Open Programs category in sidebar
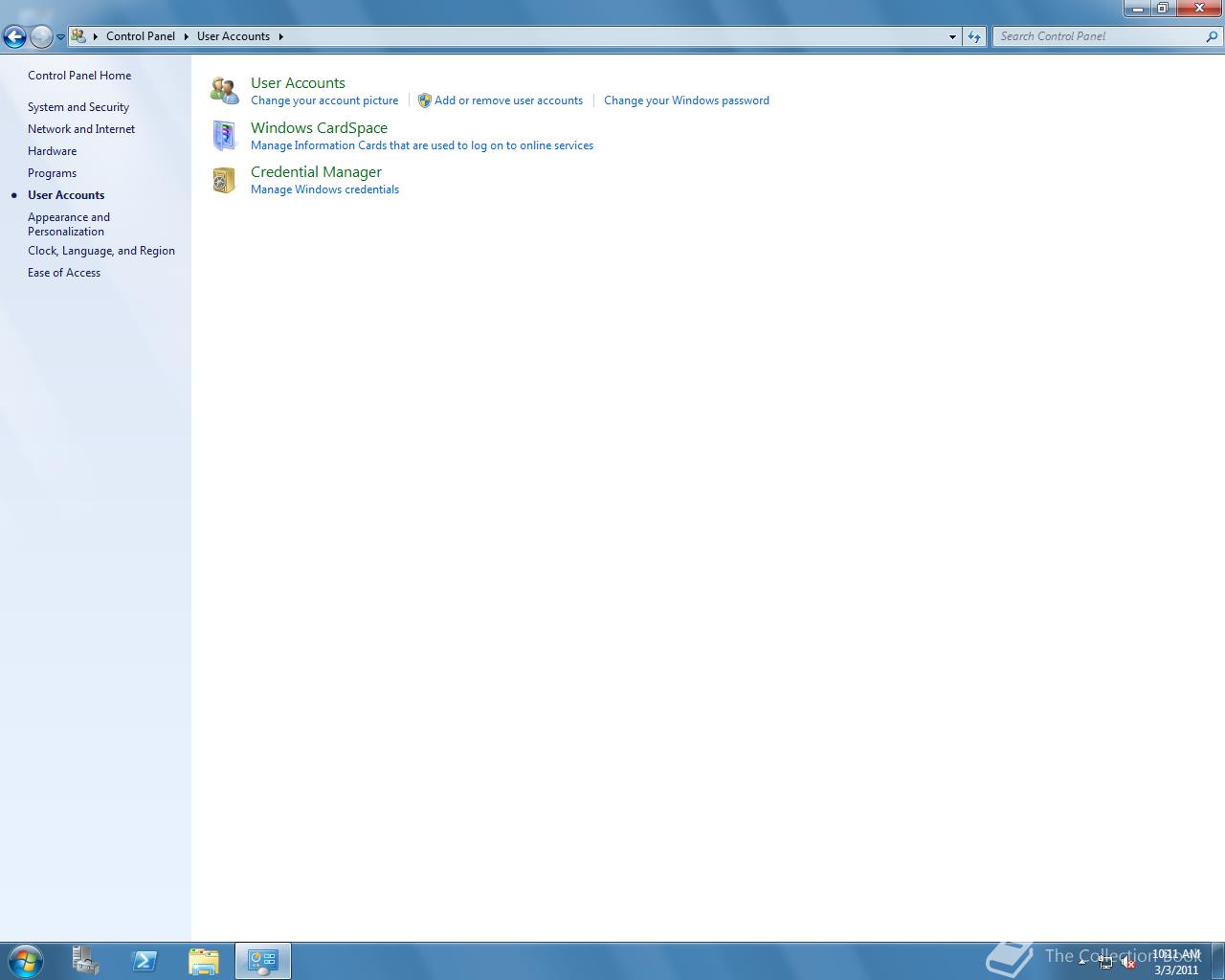 pyautogui.click(x=52, y=173)
